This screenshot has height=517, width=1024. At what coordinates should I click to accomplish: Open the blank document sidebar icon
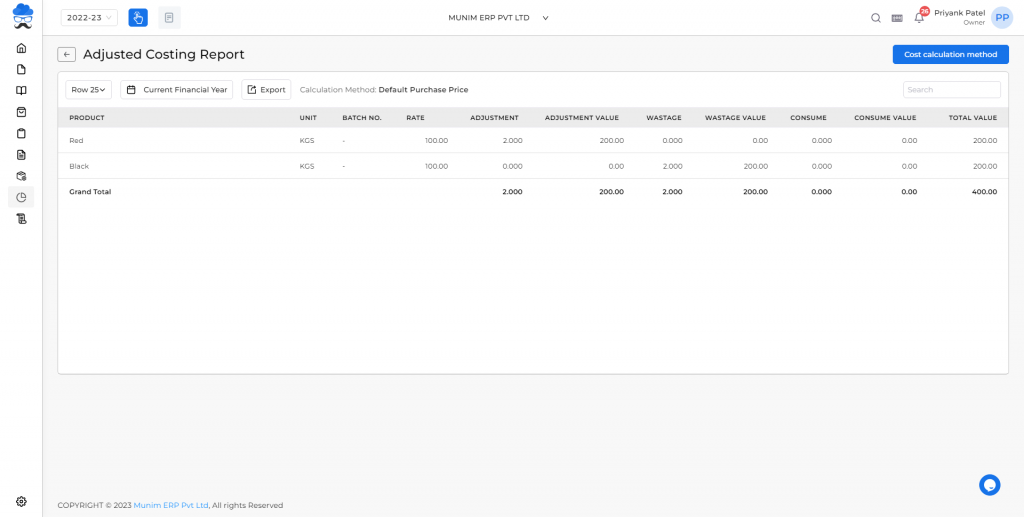[x=21, y=69]
